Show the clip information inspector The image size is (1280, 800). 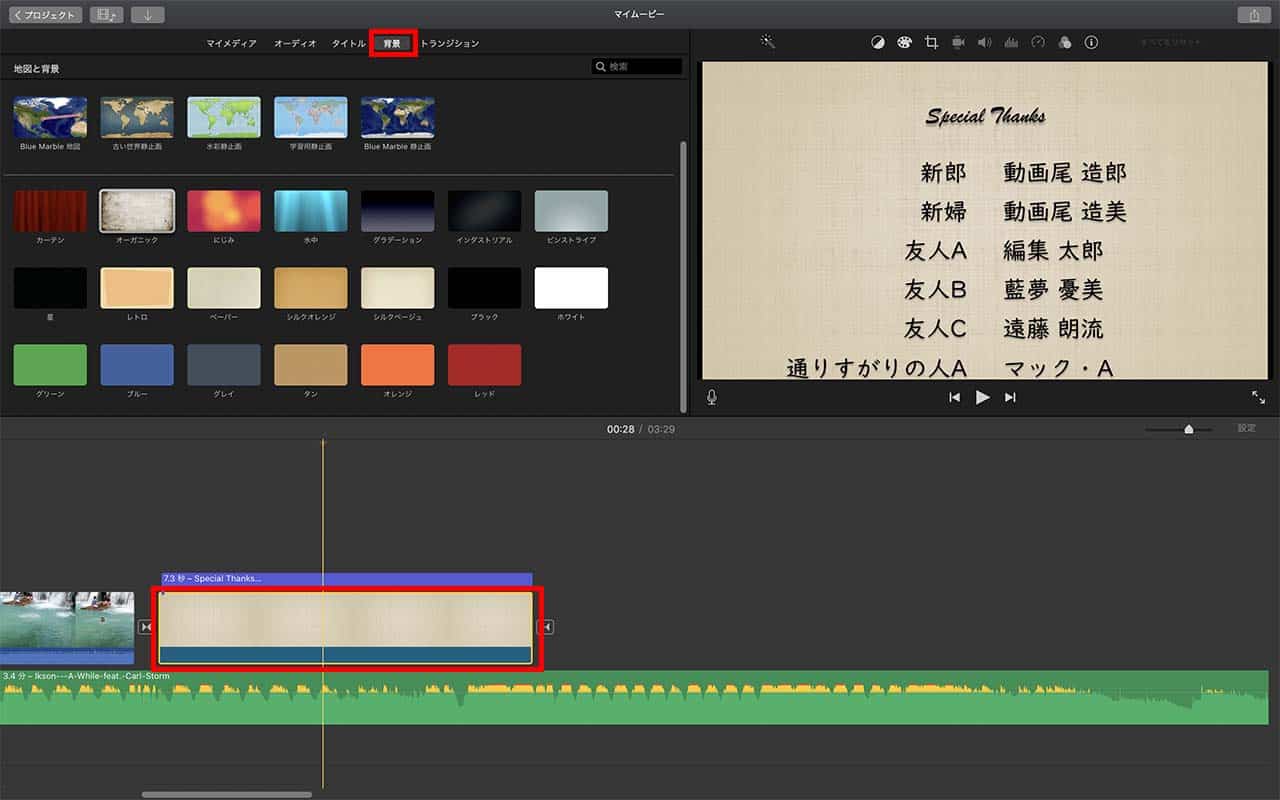pyautogui.click(x=1091, y=43)
